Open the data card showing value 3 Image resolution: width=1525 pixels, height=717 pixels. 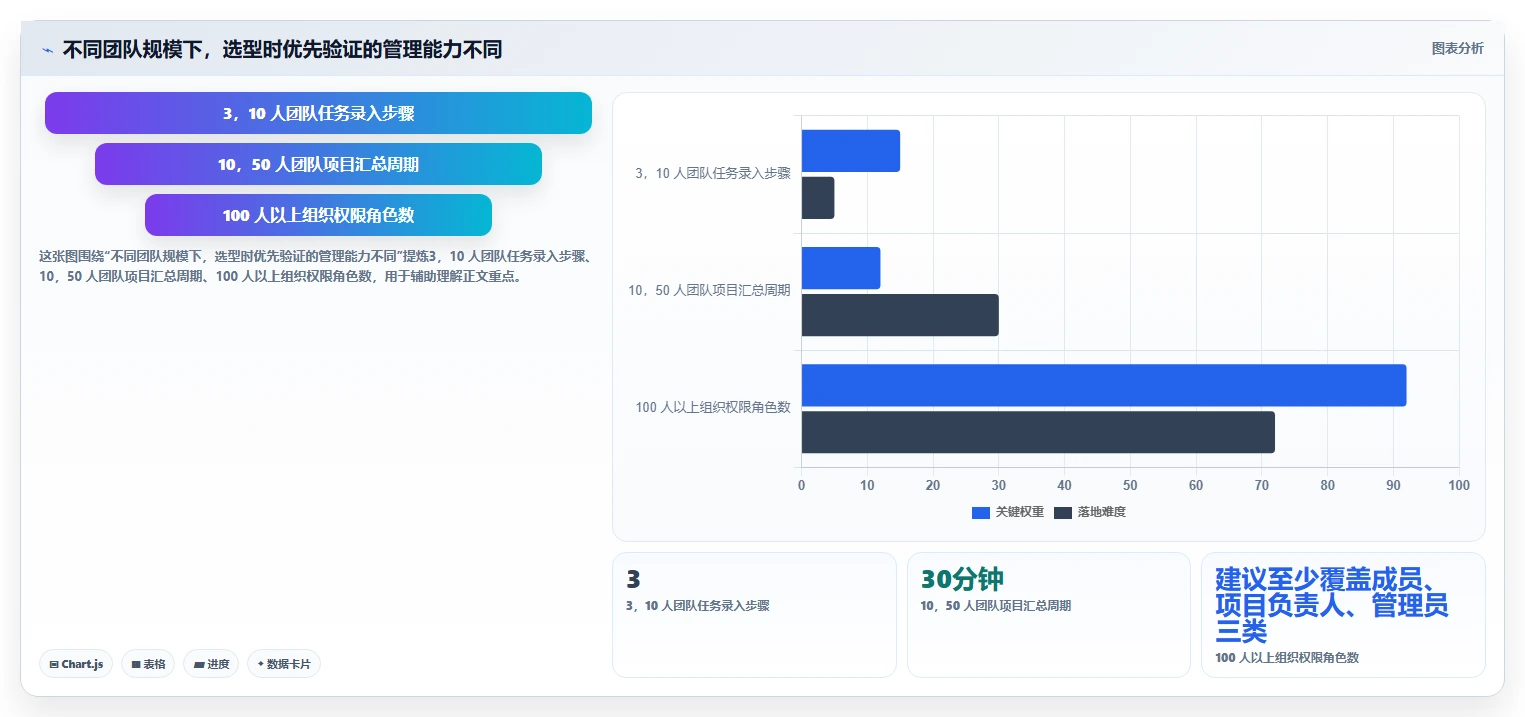pyautogui.click(x=754, y=615)
